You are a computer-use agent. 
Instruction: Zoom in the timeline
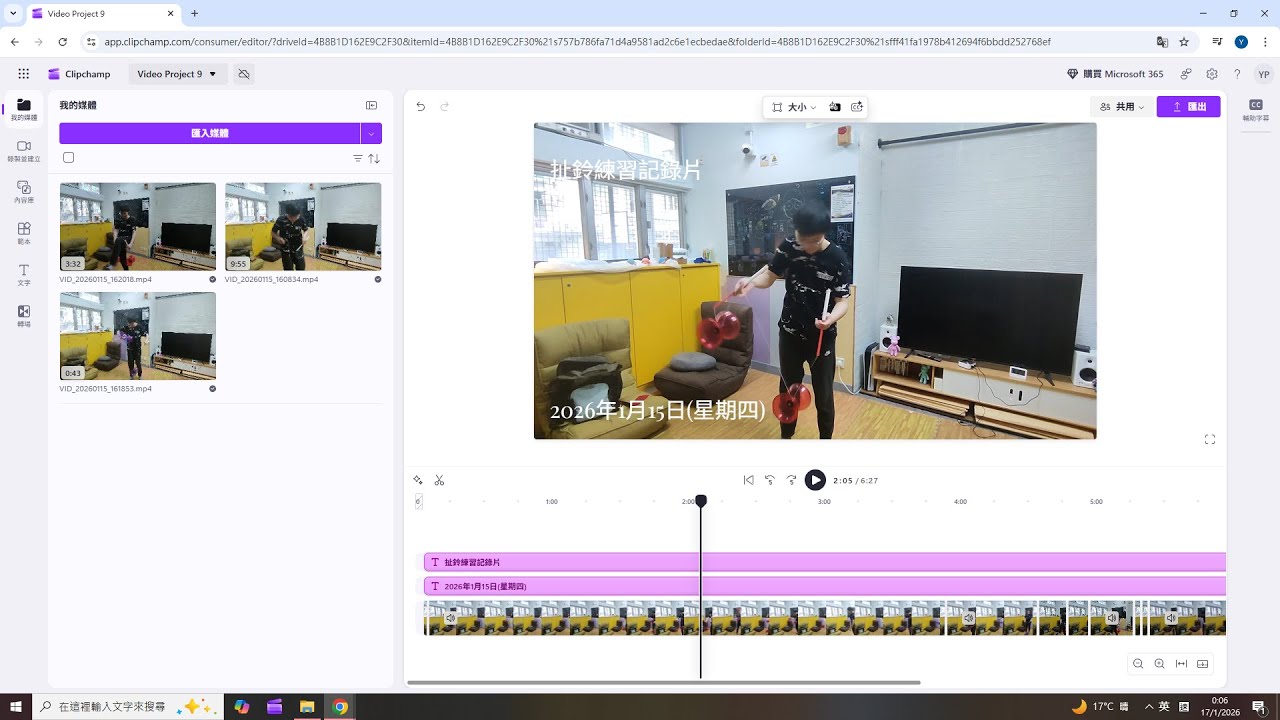[1159, 664]
